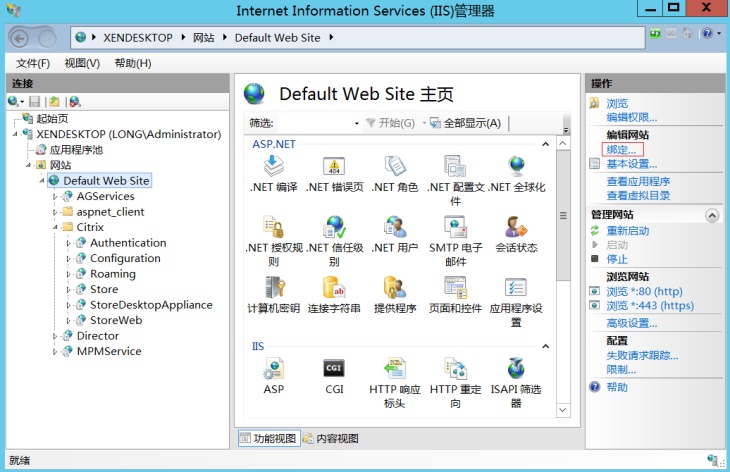Image resolution: width=730 pixels, height=472 pixels.
Task: Click 重新启动 to restart the site
Action: click(x=628, y=231)
